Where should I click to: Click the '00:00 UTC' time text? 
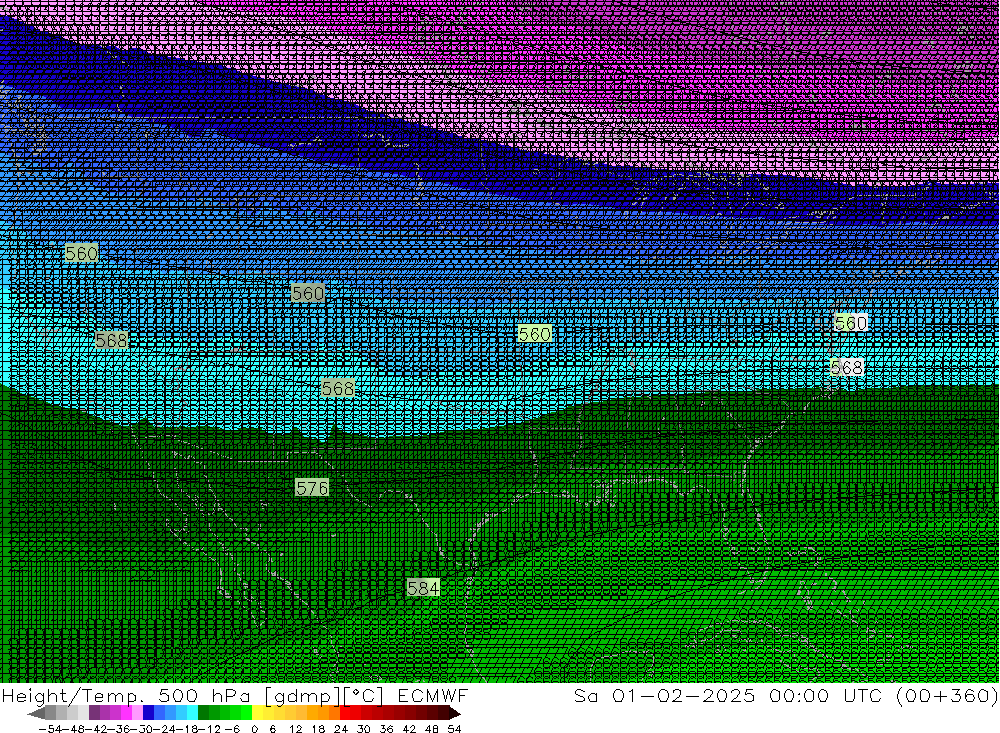(826, 695)
